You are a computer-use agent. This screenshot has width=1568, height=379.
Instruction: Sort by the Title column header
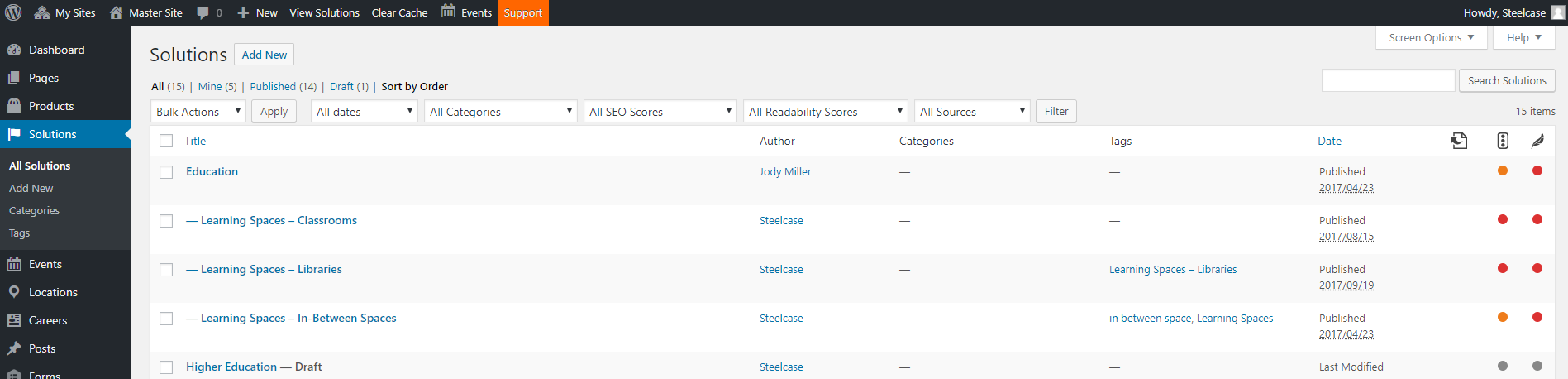point(195,141)
